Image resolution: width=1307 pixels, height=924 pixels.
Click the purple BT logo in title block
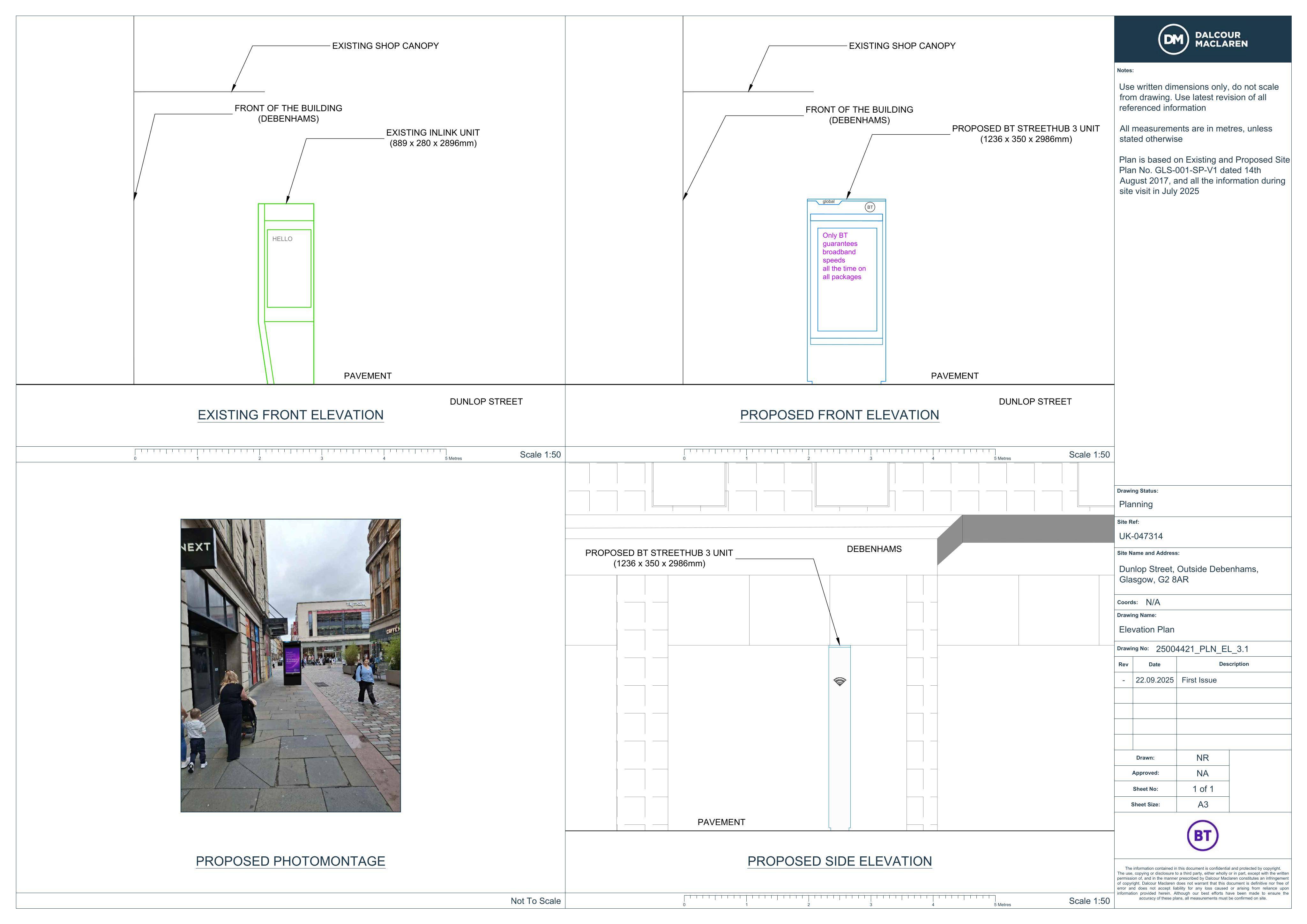1202,835
